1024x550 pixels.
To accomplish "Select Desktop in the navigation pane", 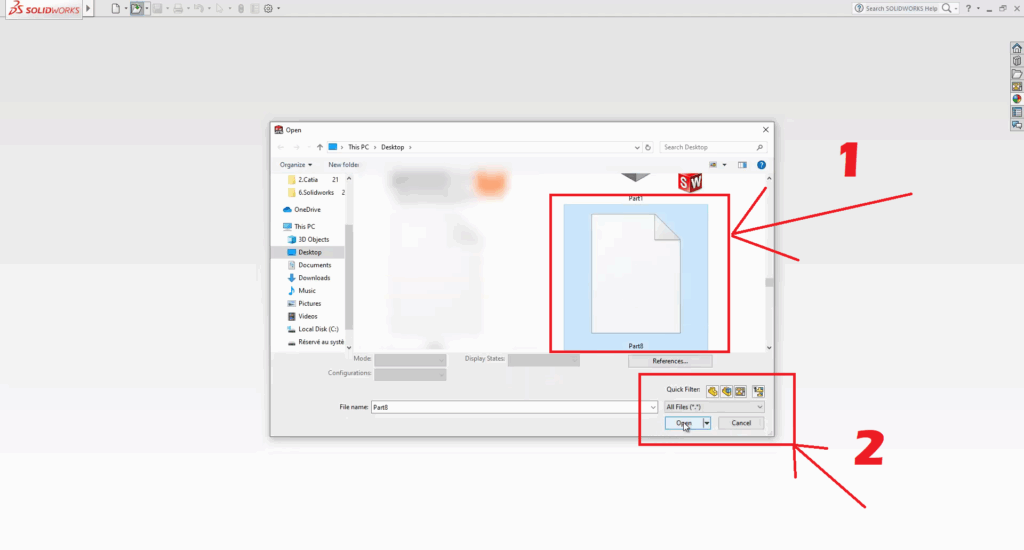I will [310, 252].
